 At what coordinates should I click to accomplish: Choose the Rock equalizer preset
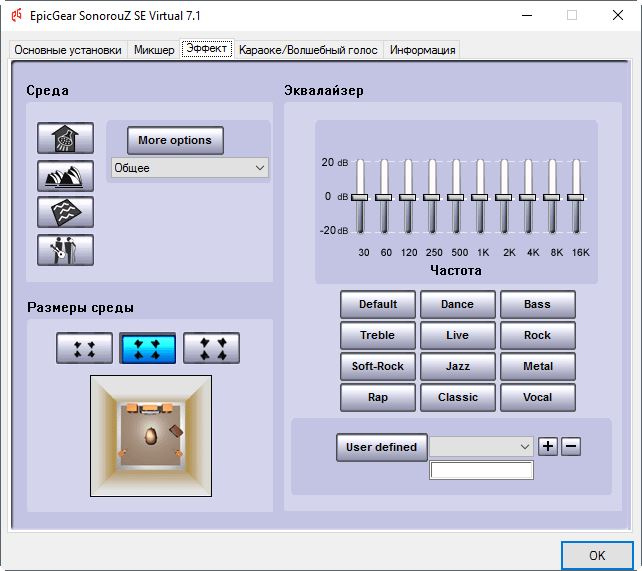tap(538, 335)
